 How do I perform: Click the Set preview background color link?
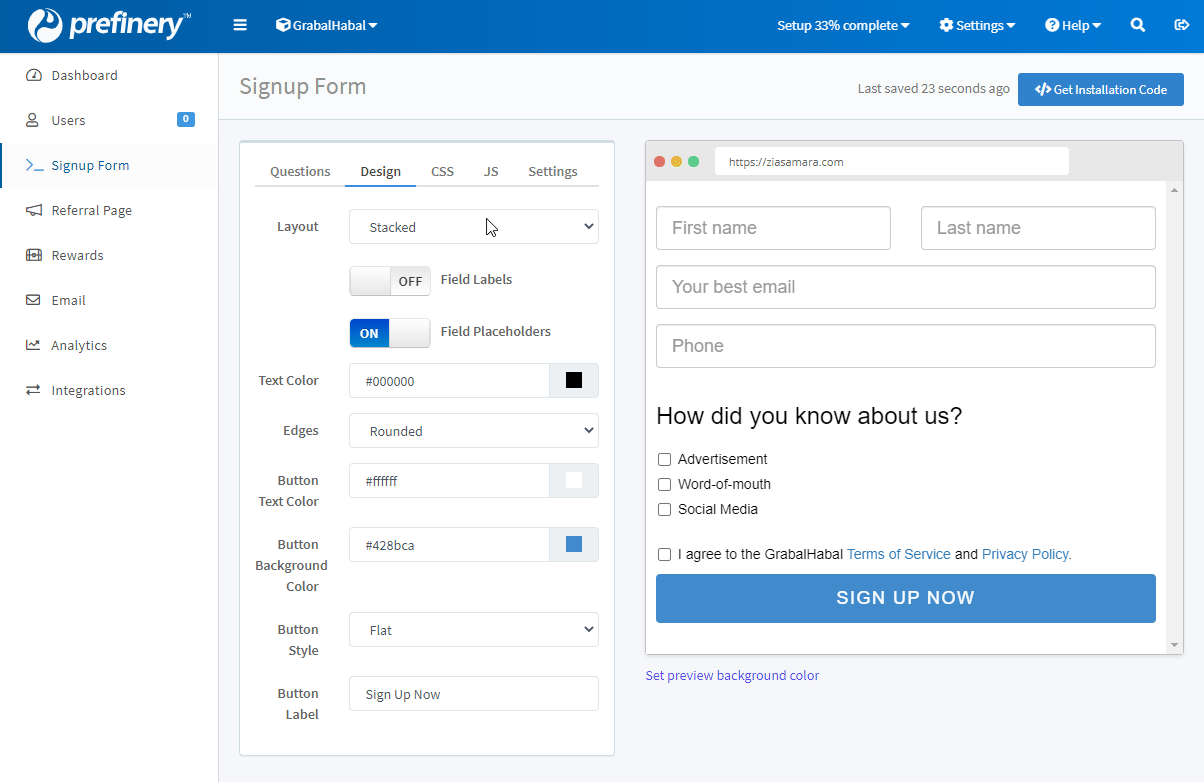point(732,675)
